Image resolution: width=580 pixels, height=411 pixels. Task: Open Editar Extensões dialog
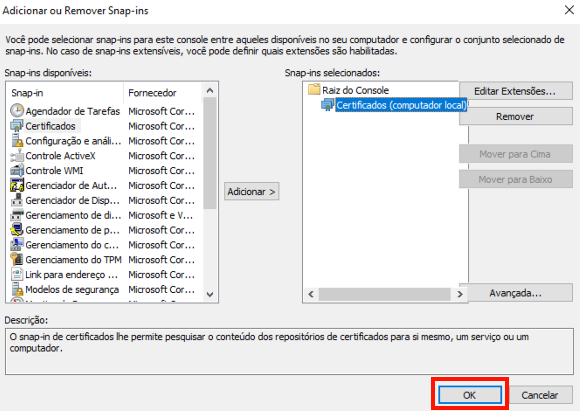coord(516,91)
